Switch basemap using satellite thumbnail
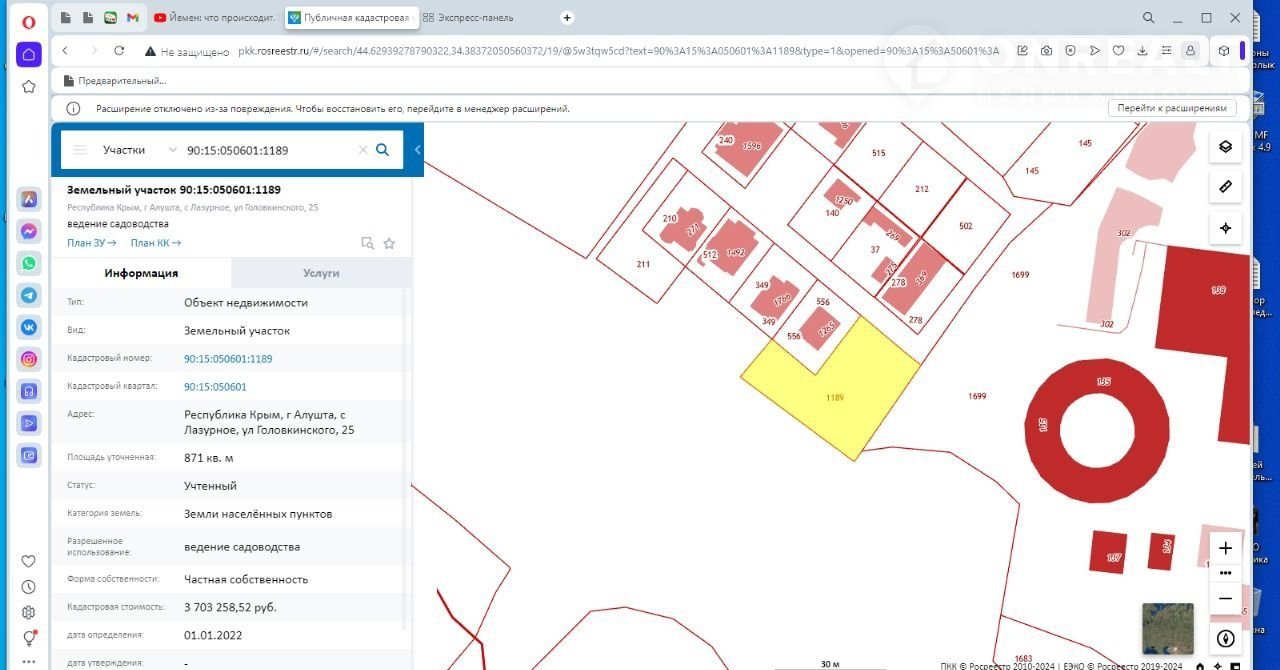The image size is (1280, 670). [1167, 628]
